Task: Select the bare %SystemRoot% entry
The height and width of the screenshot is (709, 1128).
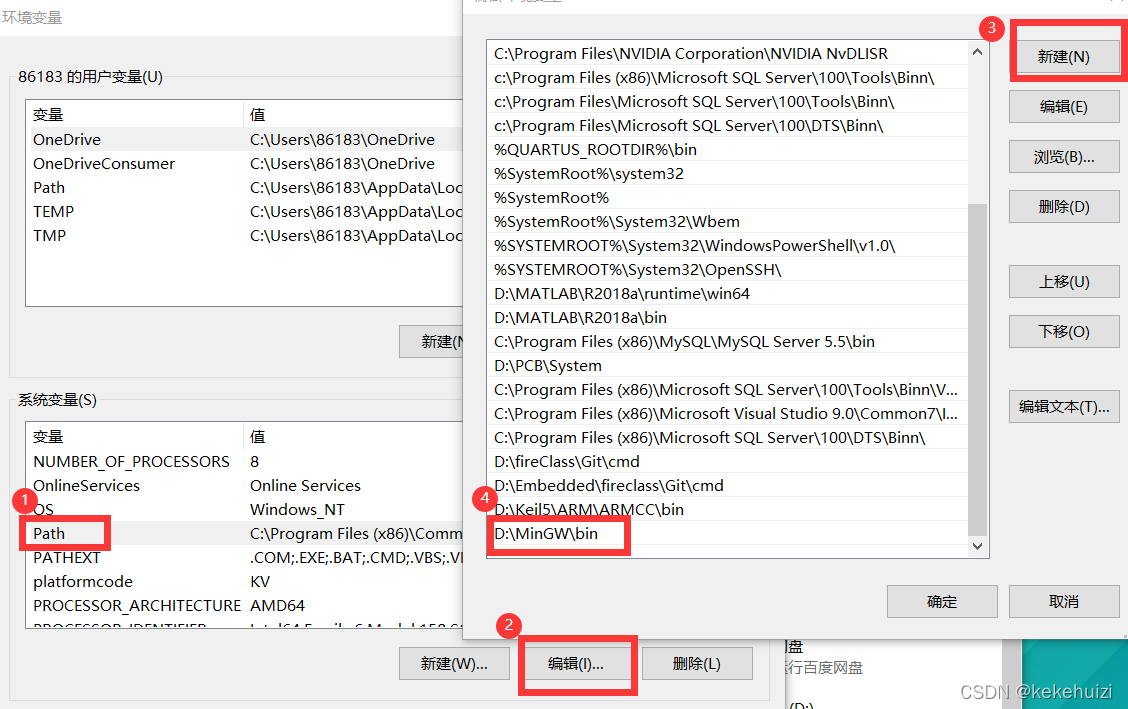Action: click(x=727, y=197)
